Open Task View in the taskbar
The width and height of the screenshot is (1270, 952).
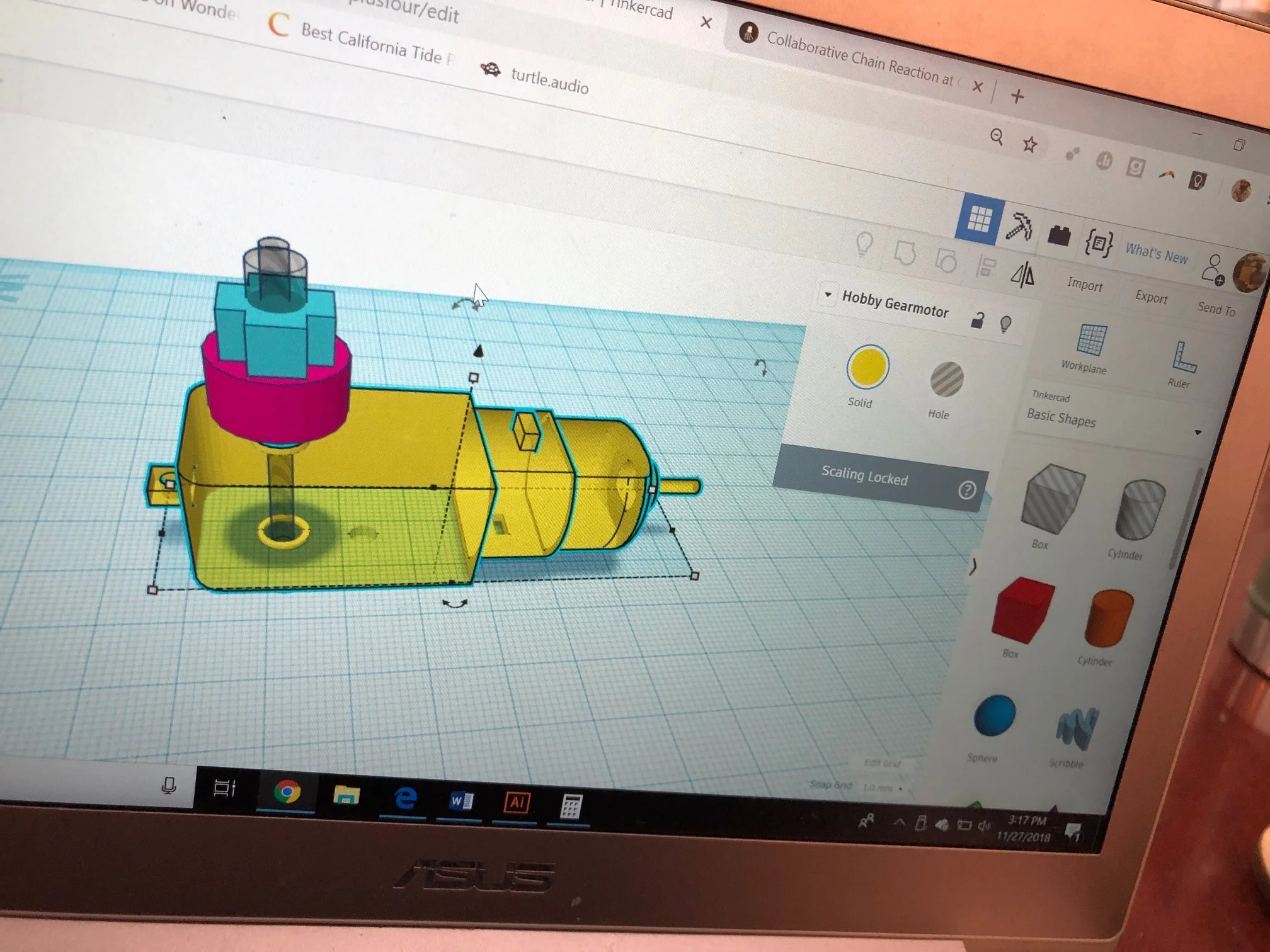(224, 788)
